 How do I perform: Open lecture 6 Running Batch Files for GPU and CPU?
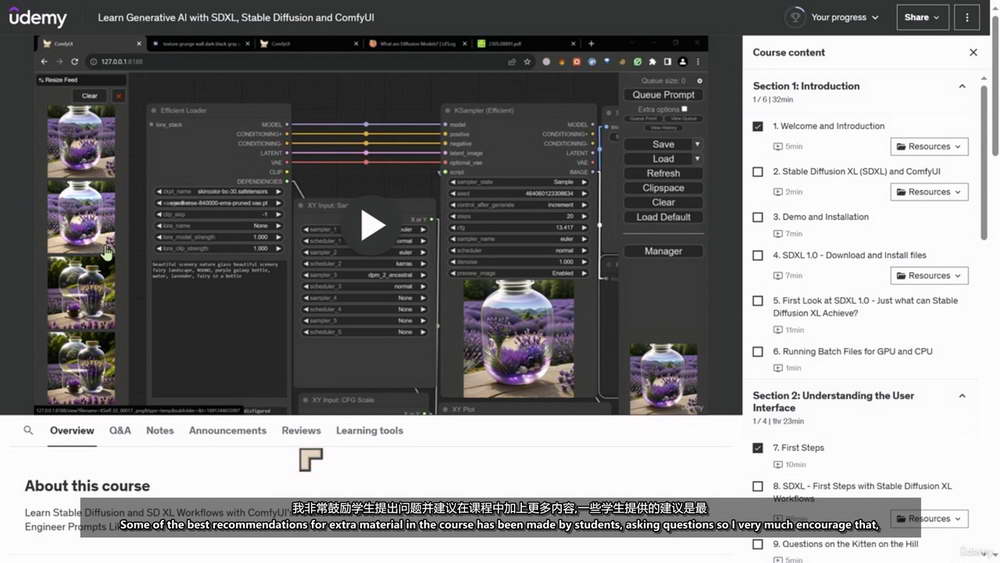(x=853, y=351)
